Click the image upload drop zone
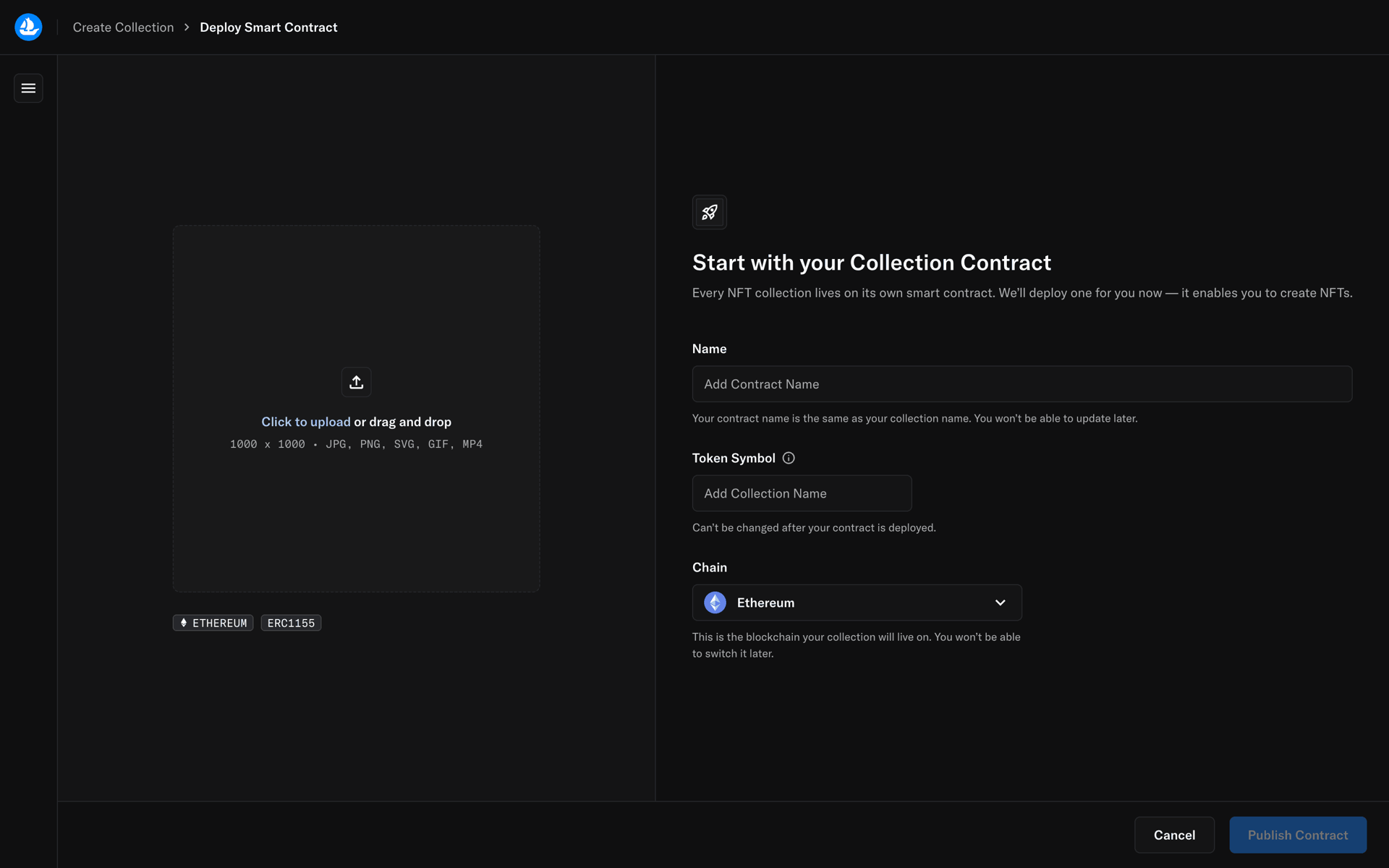The image size is (1389, 868). tap(356, 409)
